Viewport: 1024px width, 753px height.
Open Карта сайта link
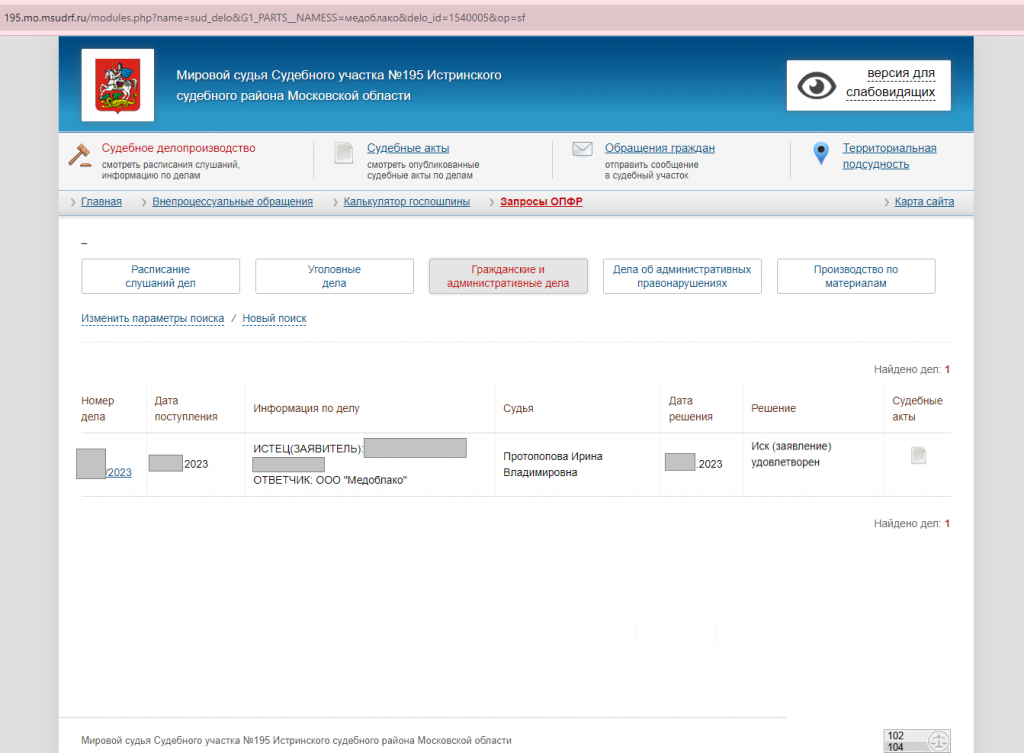click(924, 202)
